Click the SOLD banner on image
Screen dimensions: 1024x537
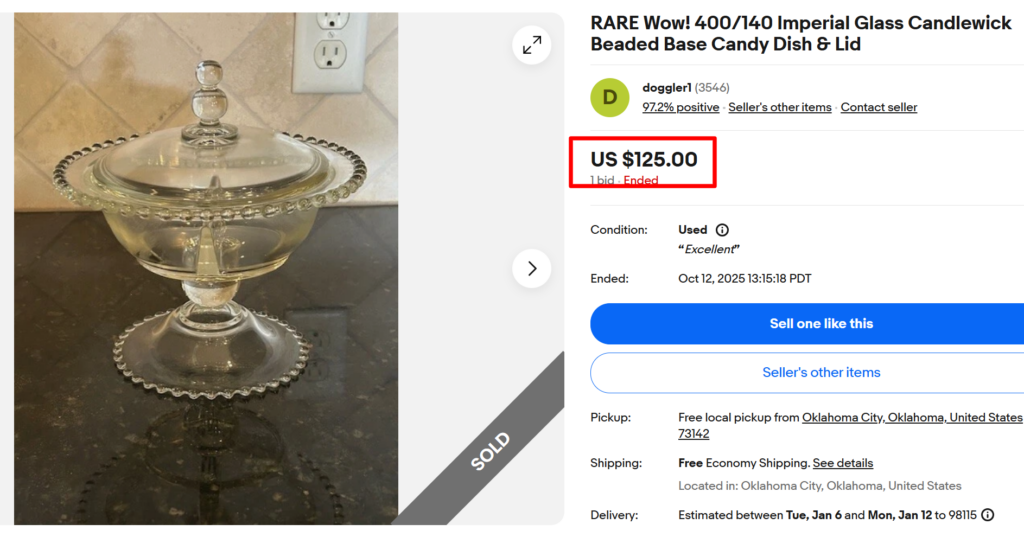488,452
